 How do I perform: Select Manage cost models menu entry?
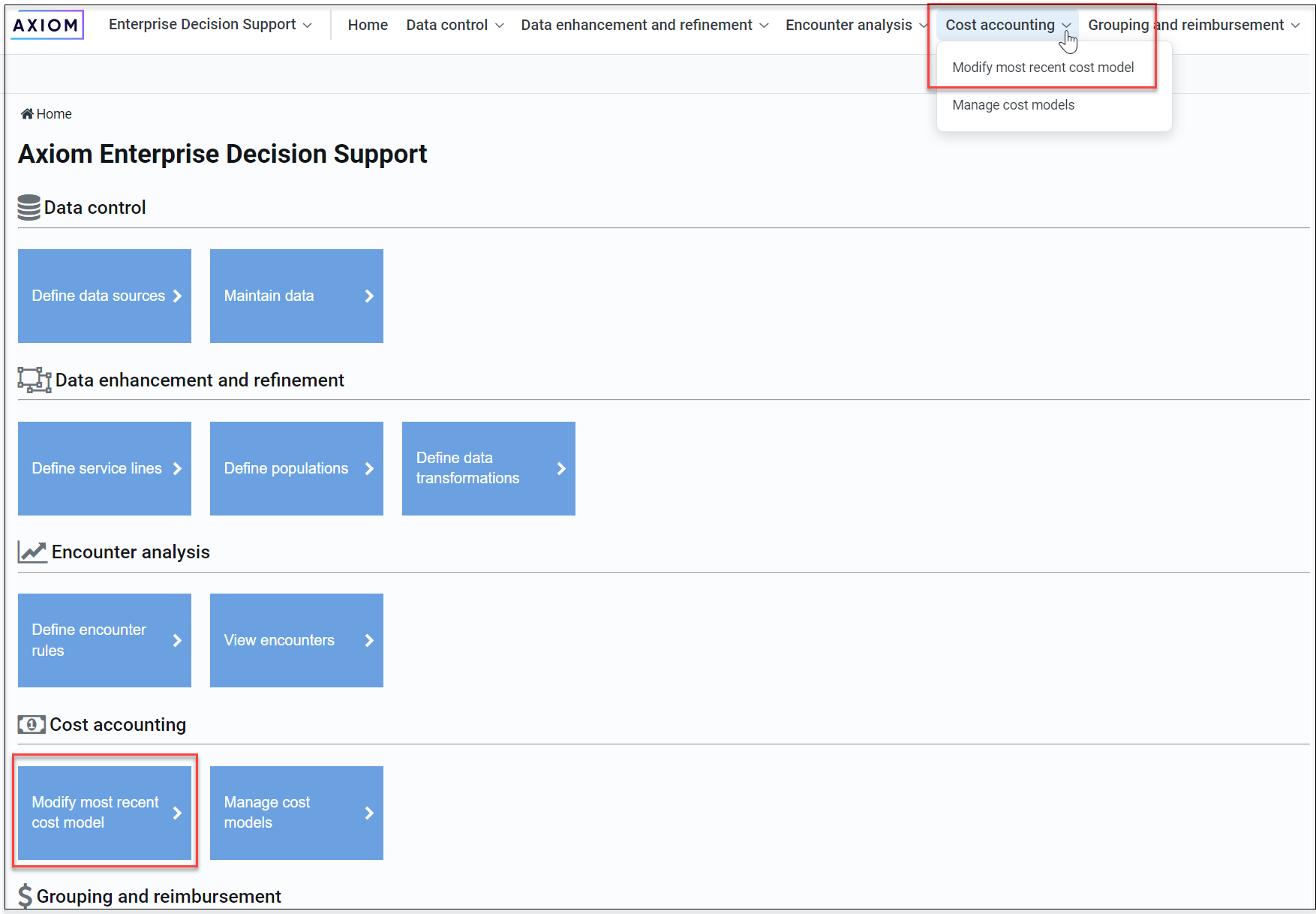(1013, 105)
